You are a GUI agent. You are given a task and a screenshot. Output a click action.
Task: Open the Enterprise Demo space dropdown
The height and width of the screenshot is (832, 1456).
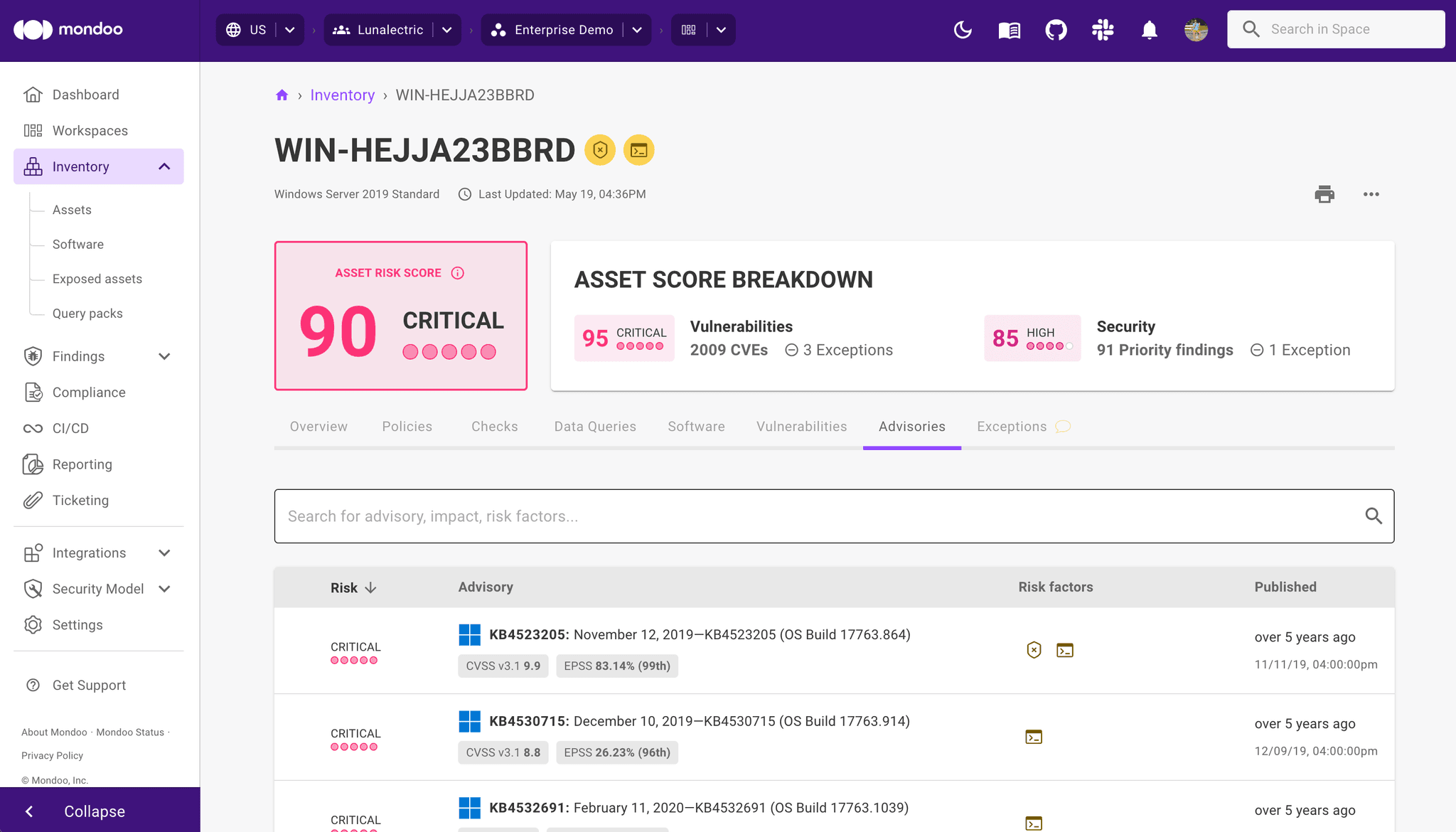[x=637, y=30]
